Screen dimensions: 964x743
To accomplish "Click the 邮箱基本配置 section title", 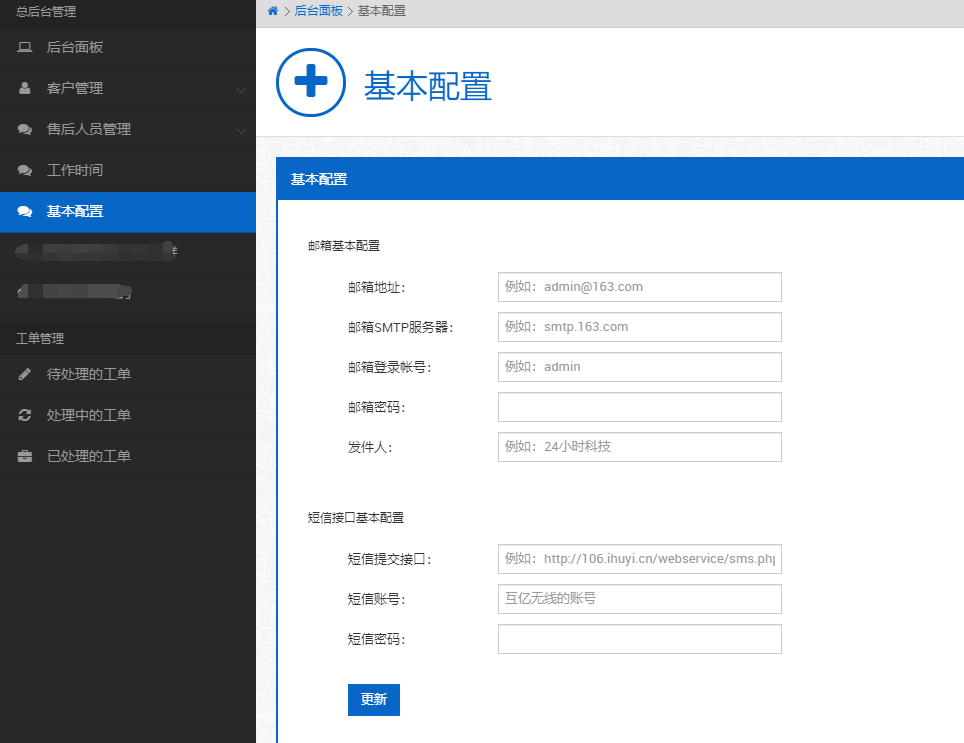I will (344, 246).
